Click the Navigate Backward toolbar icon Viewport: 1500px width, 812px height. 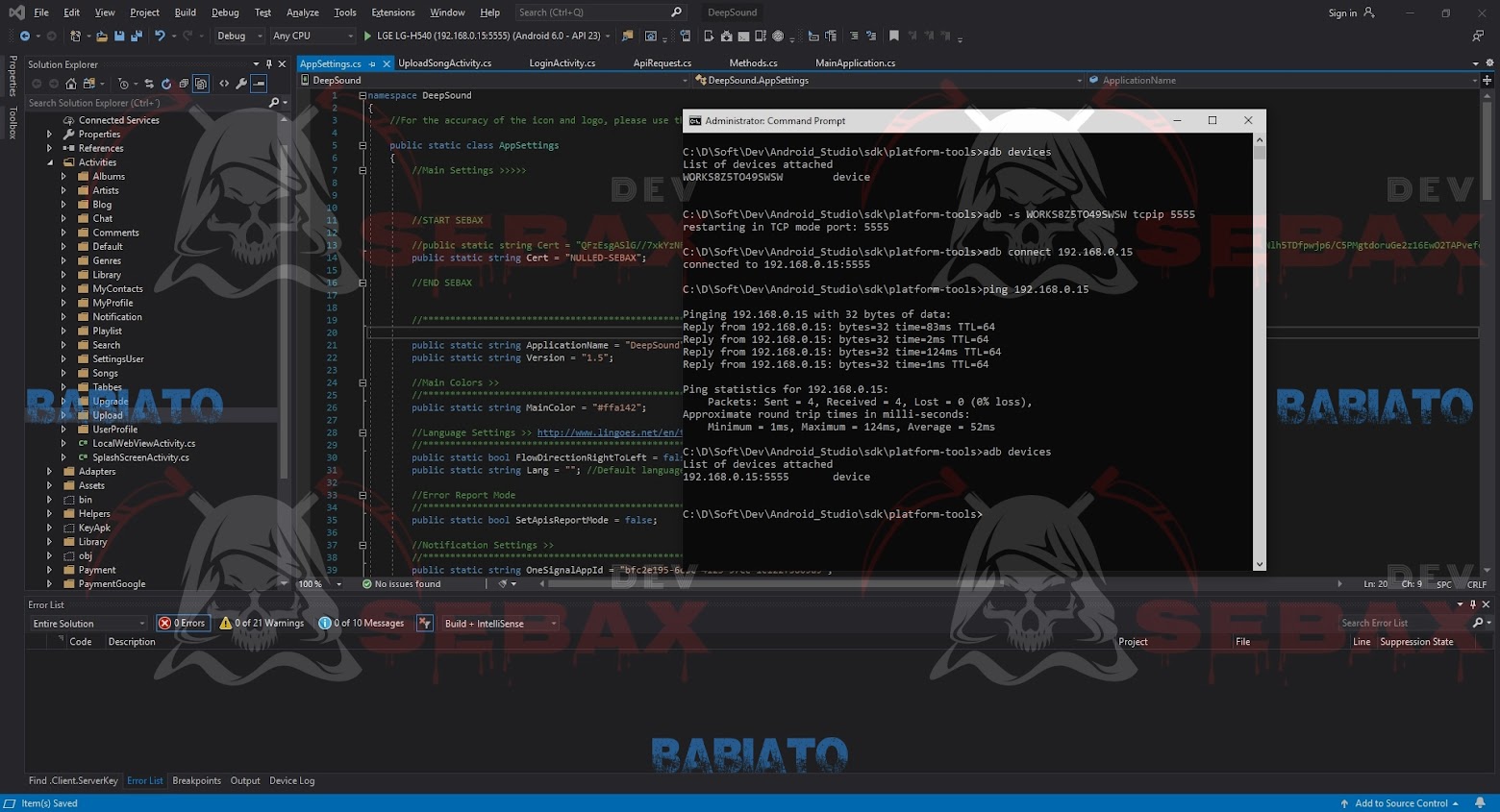pos(24,36)
